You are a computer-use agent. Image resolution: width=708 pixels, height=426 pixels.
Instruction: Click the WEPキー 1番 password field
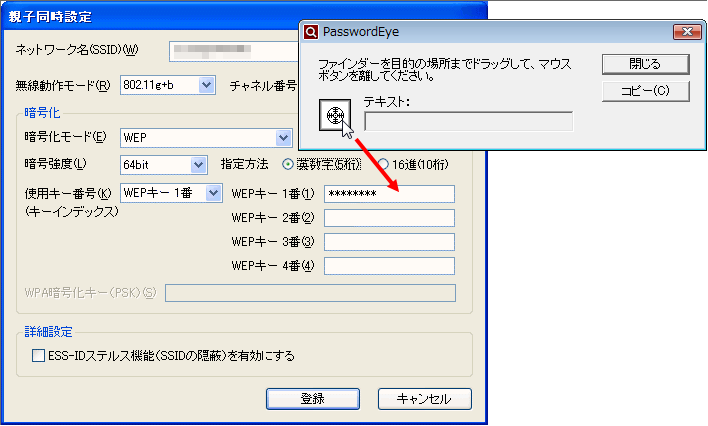click(x=389, y=194)
